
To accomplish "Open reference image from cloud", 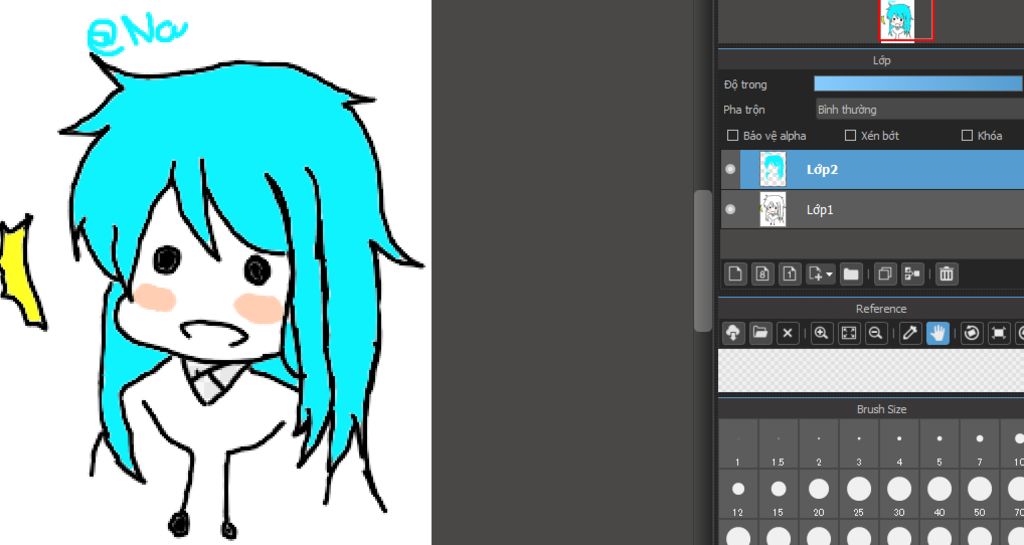I will 733,334.
